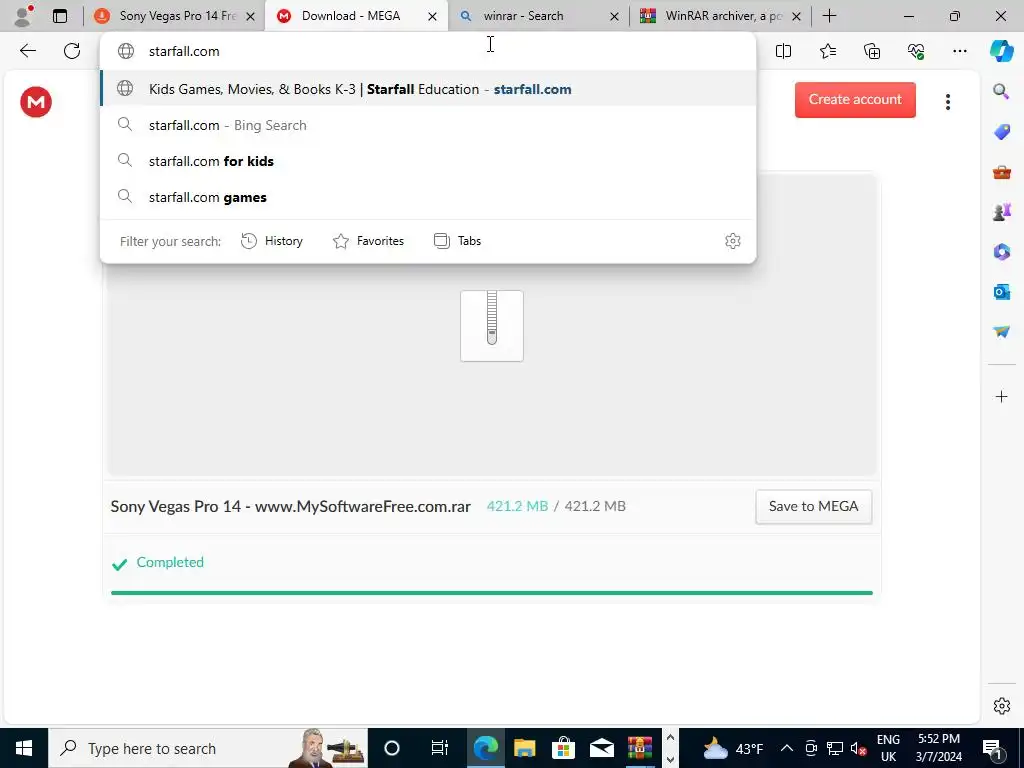1024x768 pixels.
Task: Toggle split screen icon in toolbar
Action: 783,51
